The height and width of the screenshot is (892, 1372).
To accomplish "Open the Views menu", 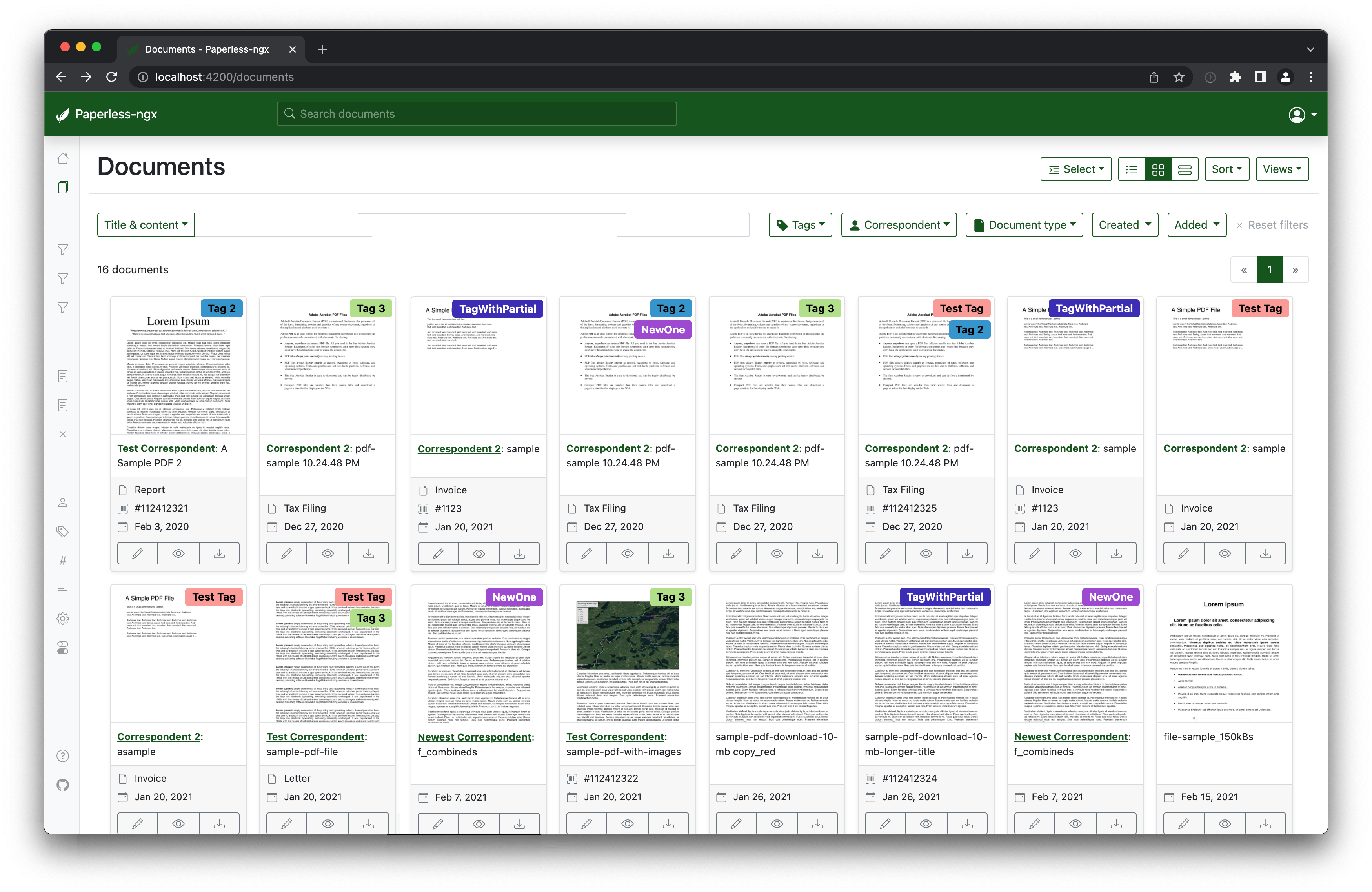I will tap(1281, 168).
